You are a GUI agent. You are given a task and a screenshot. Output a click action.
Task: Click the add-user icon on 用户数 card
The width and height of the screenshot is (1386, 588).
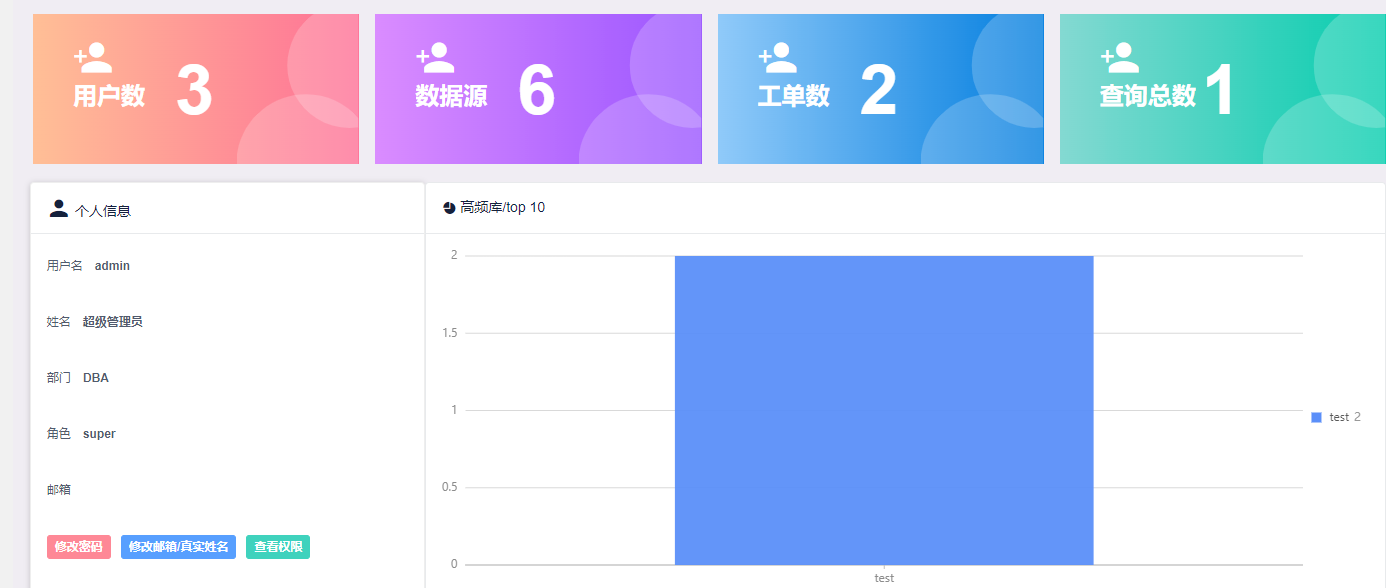click(93, 57)
